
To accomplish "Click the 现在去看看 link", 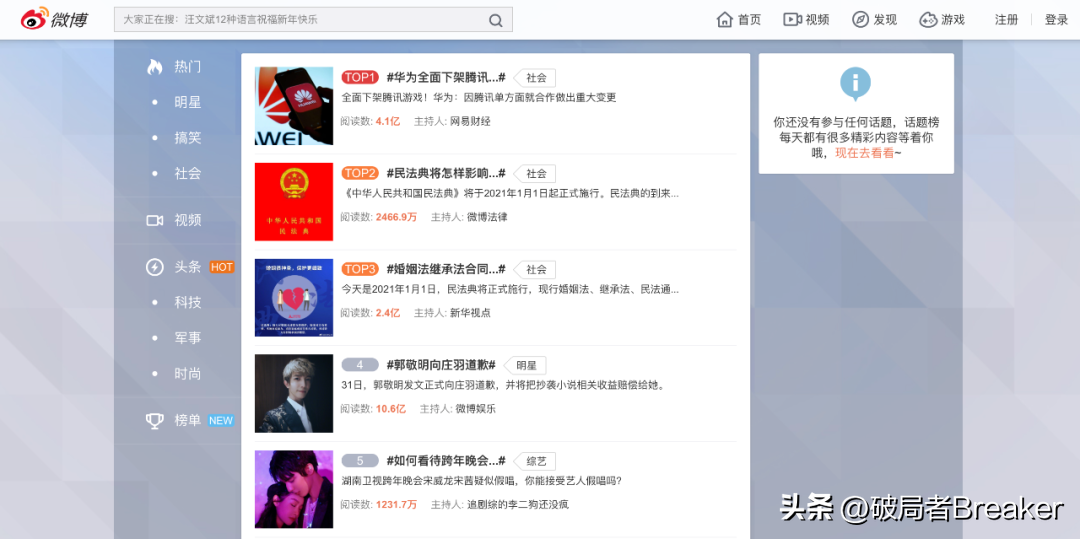I will (x=864, y=153).
